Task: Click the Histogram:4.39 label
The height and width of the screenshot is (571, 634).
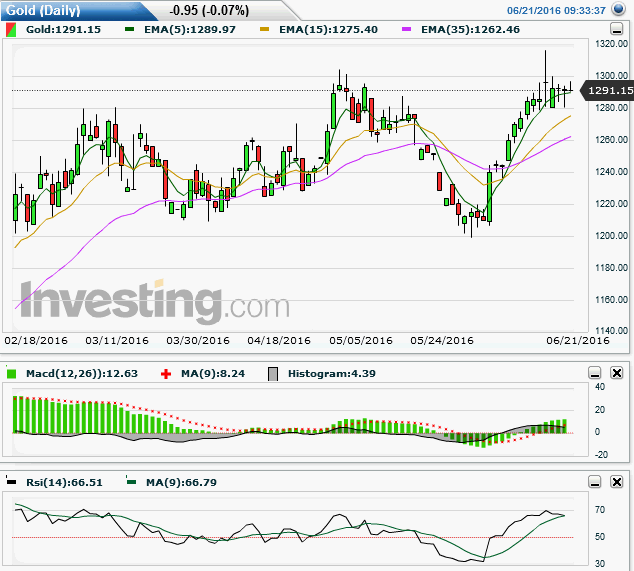Action: pyautogui.click(x=332, y=373)
